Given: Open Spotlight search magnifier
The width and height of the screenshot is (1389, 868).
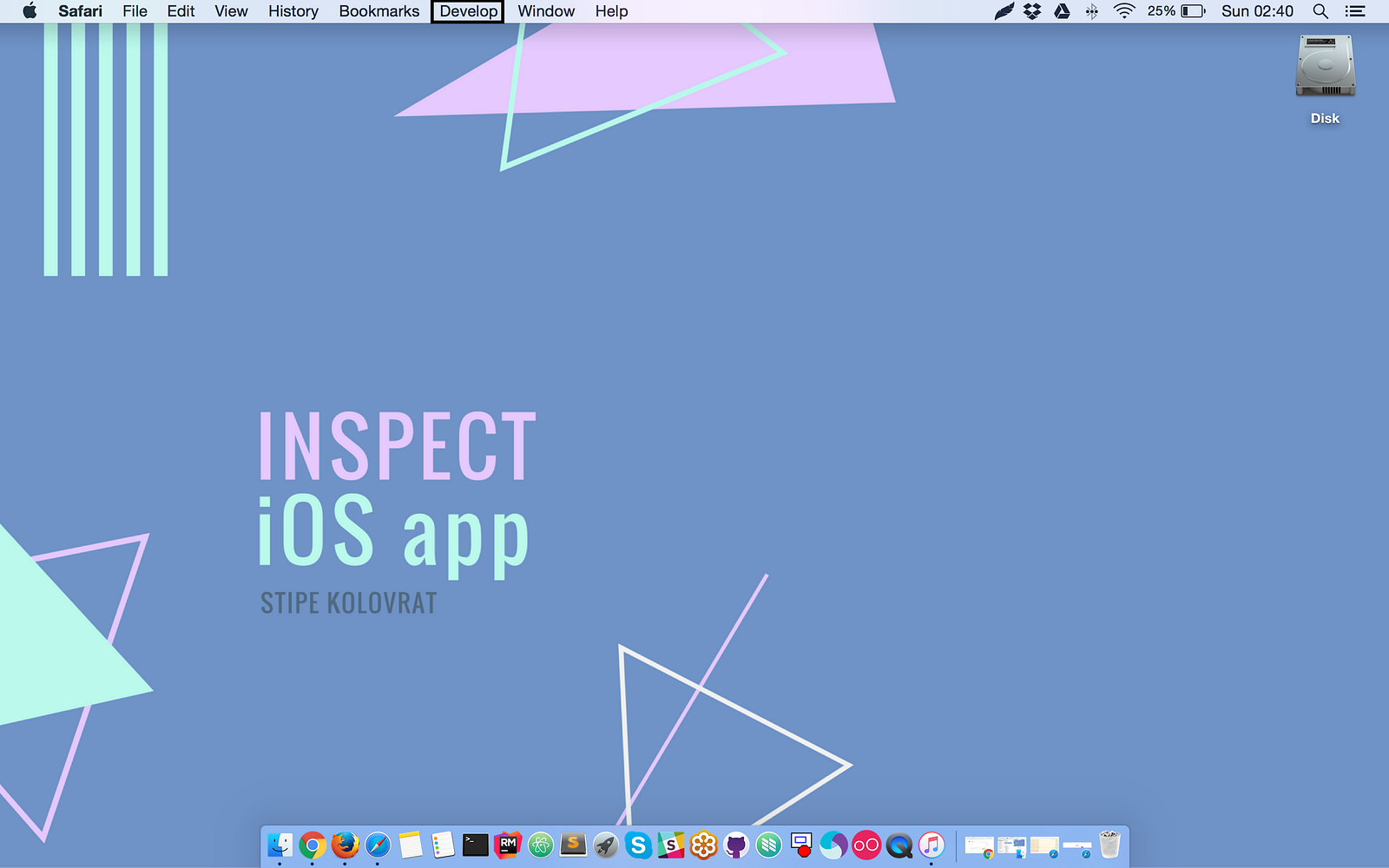Looking at the screenshot, I should click(x=1320, y=11).
